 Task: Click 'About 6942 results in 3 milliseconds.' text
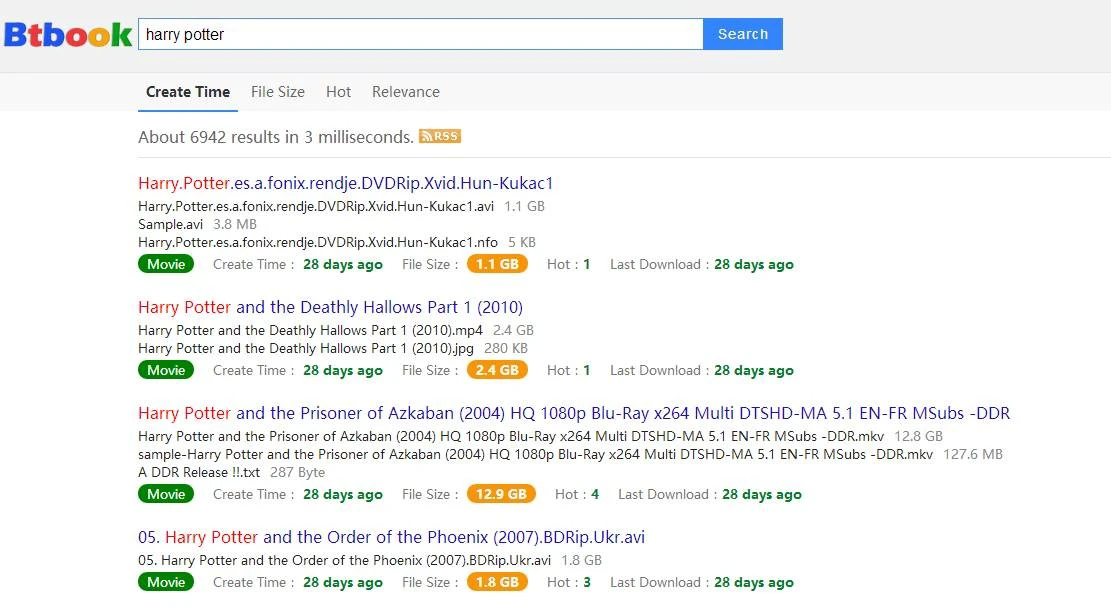(276, 137)
